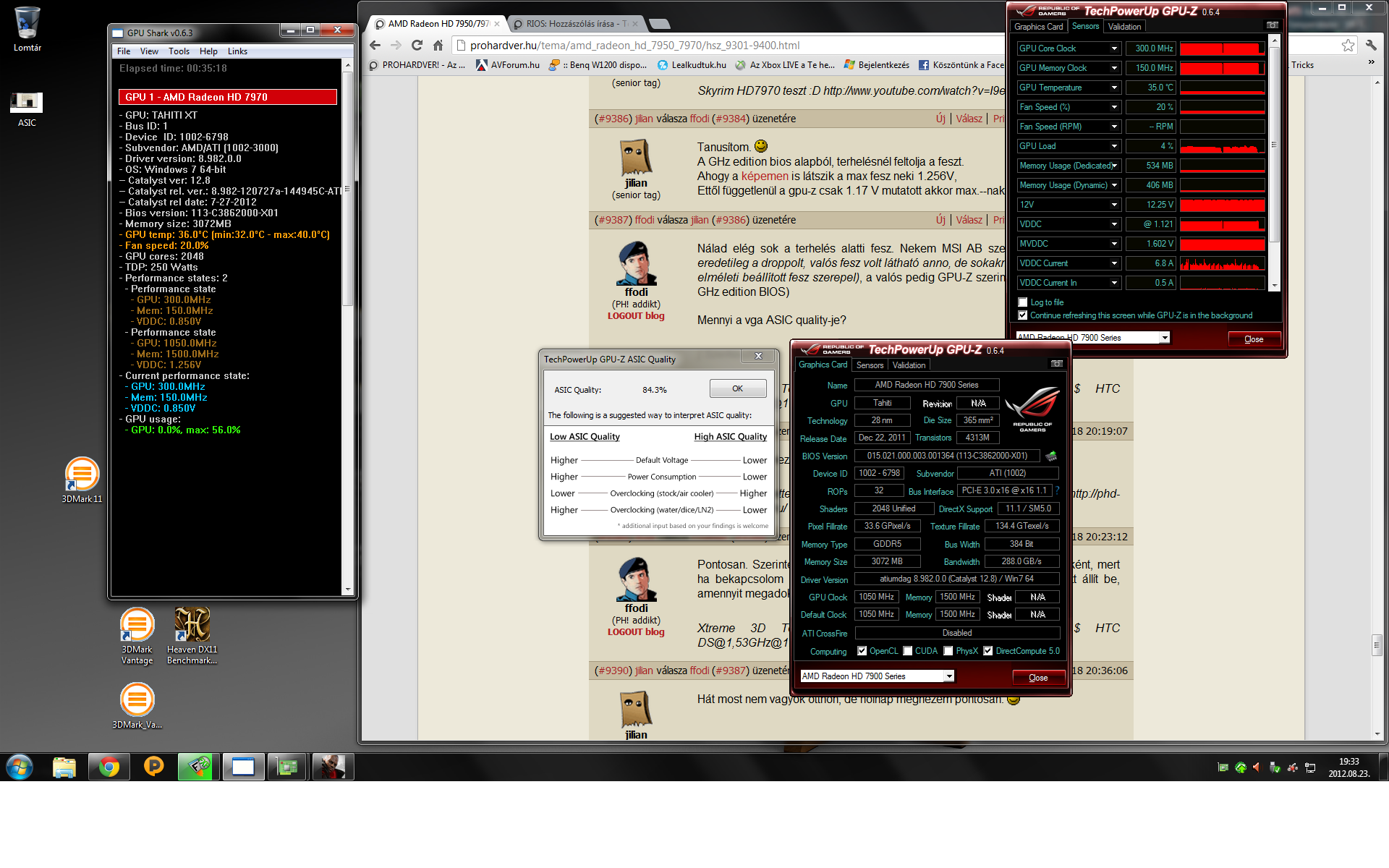Open the GPU Shark File menu
Image resolution: width=1389 pixels, height=868 pixels.
point(124,51)
